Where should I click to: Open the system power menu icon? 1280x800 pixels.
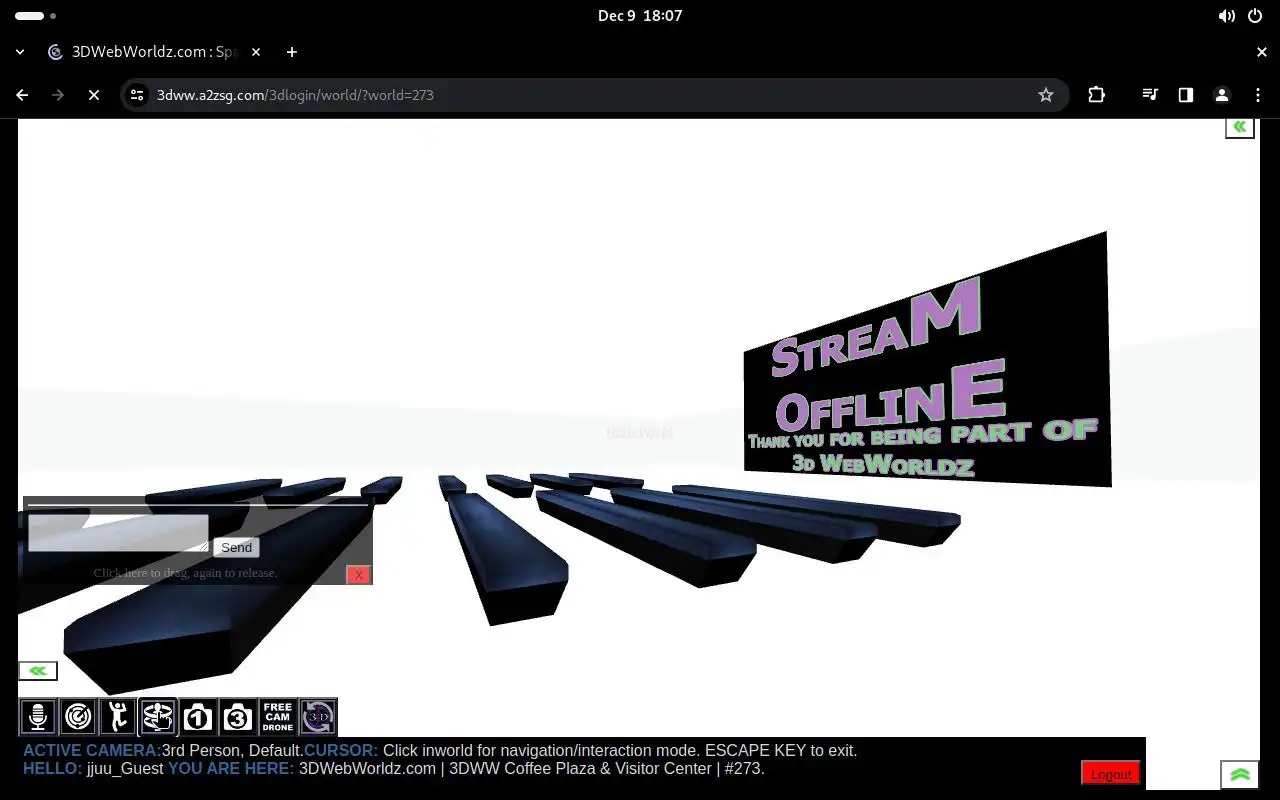(1256, 16)
